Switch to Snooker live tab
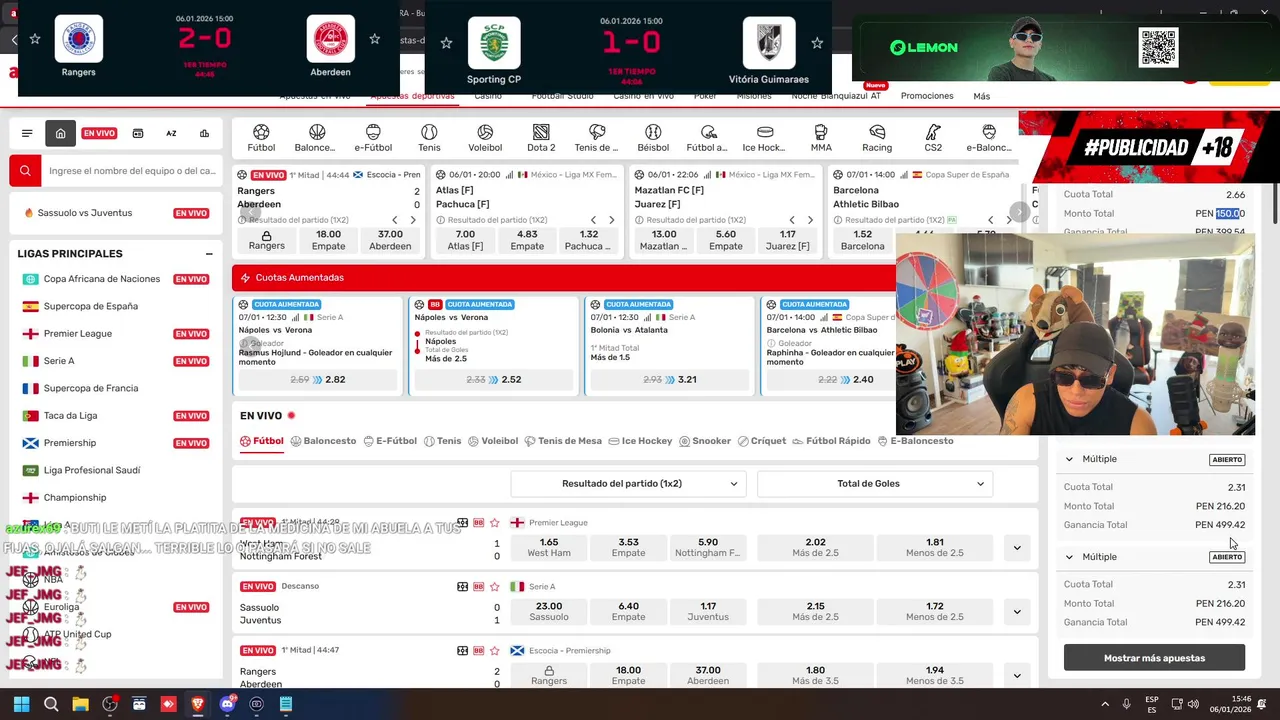 point(705,441)
